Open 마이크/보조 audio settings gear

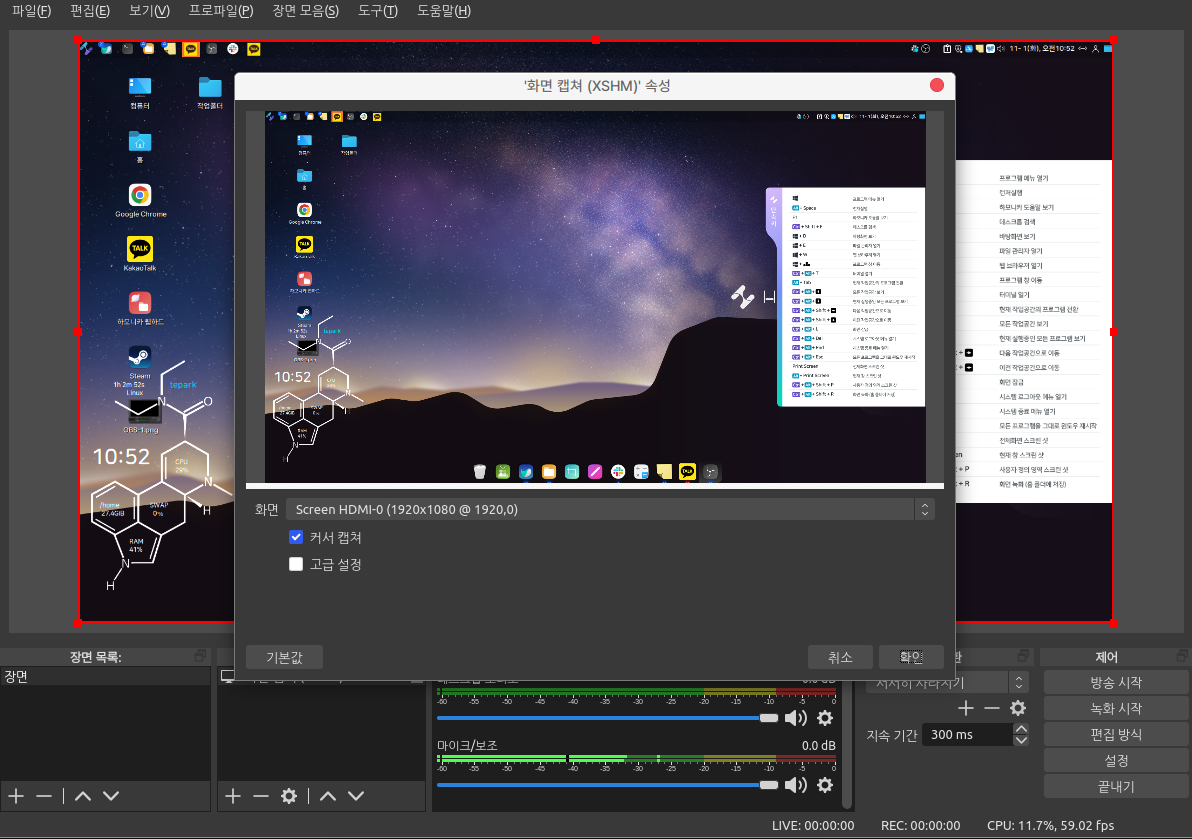(x=825, y=784)
